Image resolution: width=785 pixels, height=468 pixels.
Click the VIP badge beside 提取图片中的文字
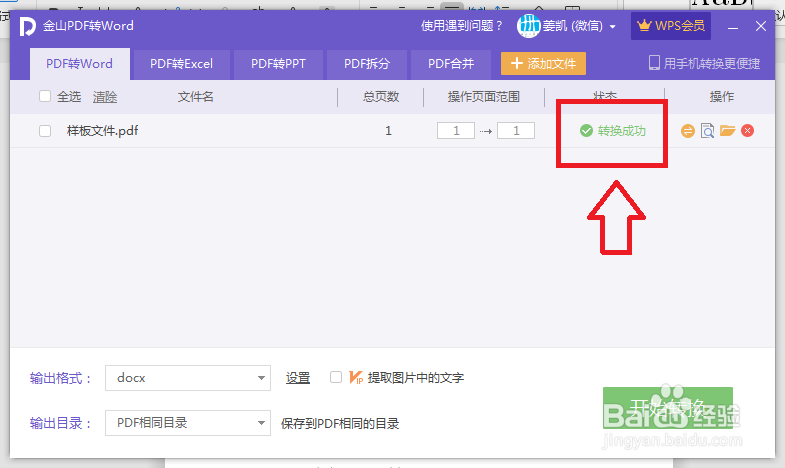(356, 377)
